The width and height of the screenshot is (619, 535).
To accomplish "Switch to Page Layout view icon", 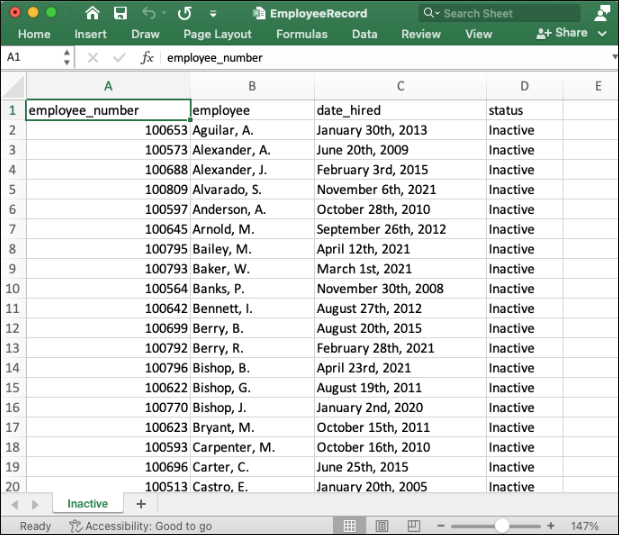I will (x=381, y=526).
